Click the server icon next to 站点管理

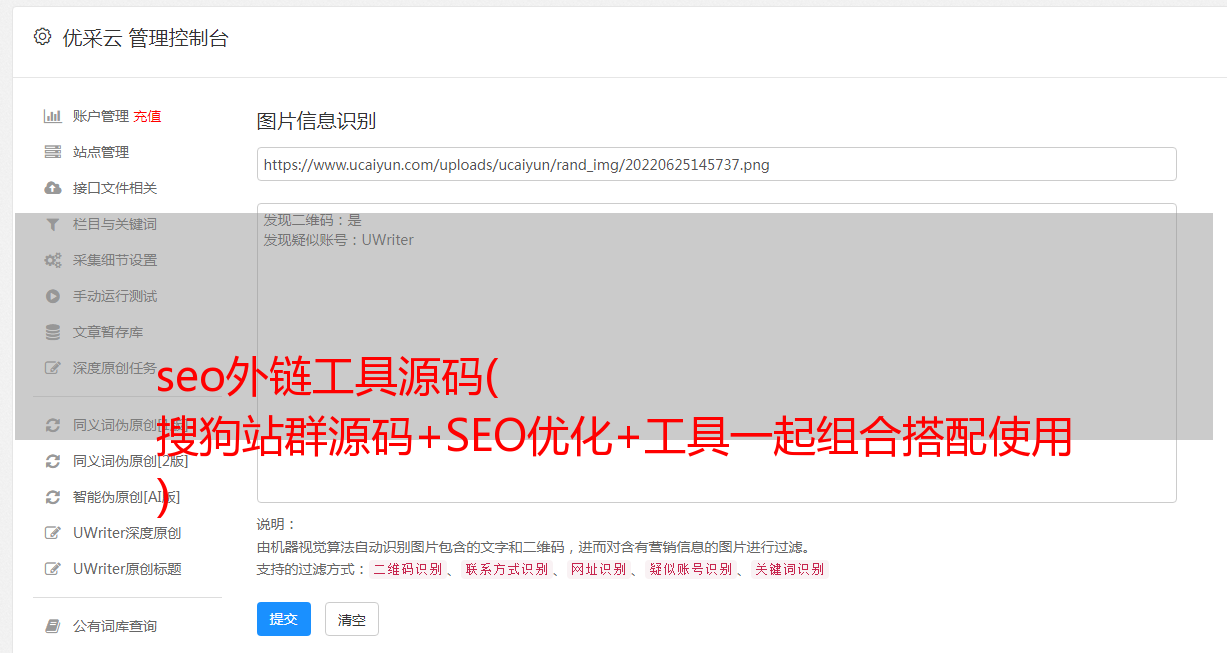coord(53,152)
